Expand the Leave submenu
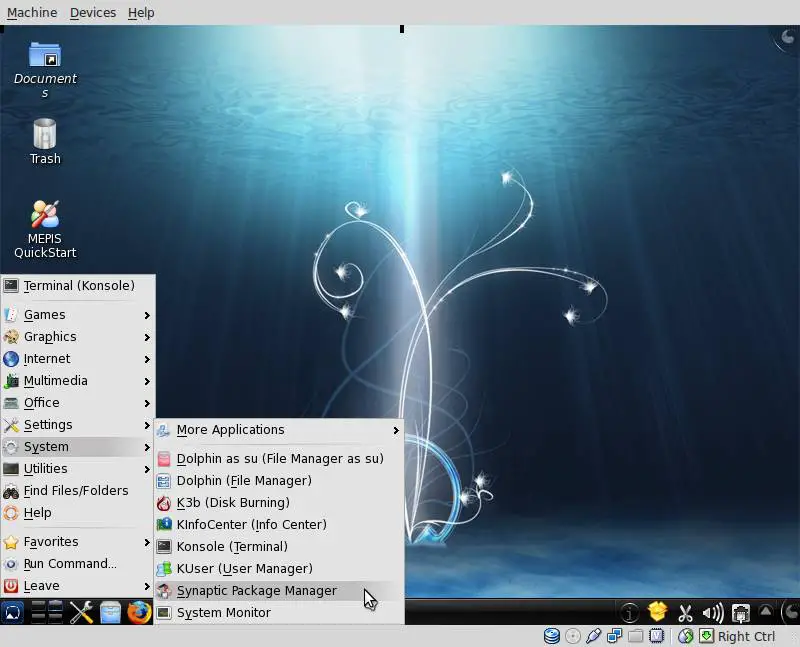800x647 pixels. pyautogui.click(x=78, y=586)
